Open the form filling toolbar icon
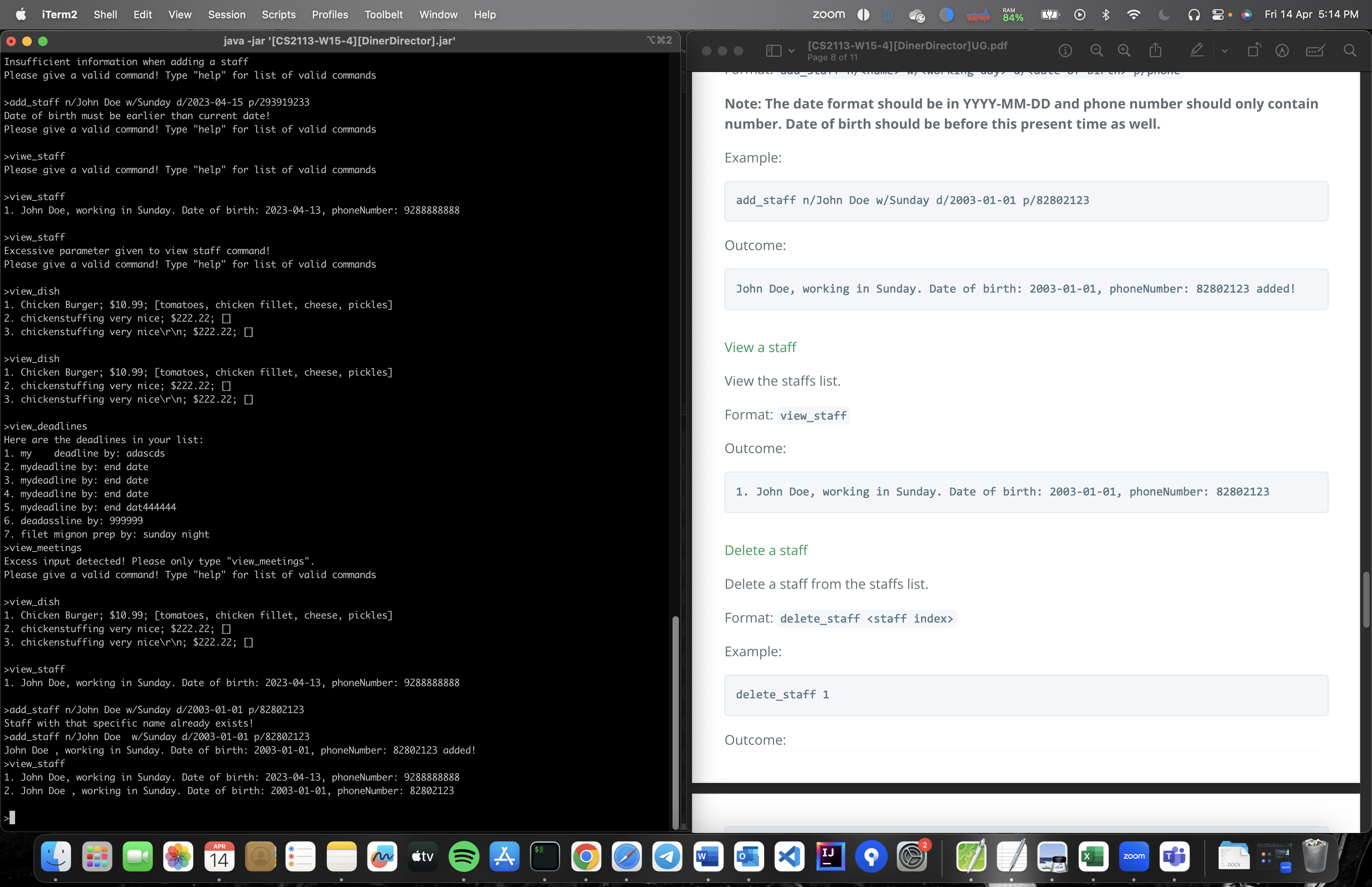 tap(1315, 51)
